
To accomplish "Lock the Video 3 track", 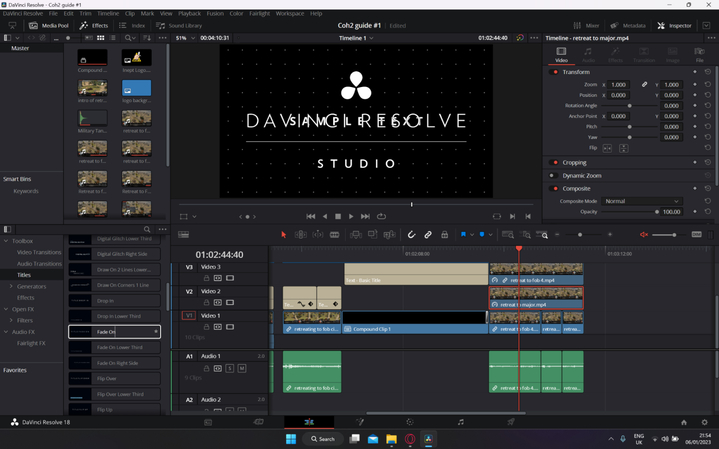I will pyautogui.click(x=206, y=278).
